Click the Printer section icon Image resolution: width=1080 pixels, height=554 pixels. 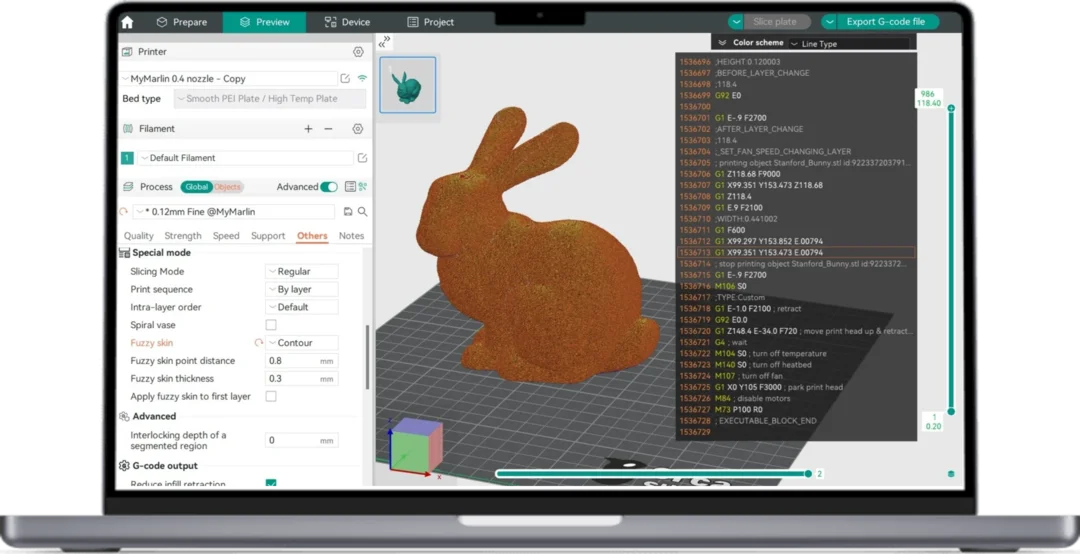(x=127, y=52)
